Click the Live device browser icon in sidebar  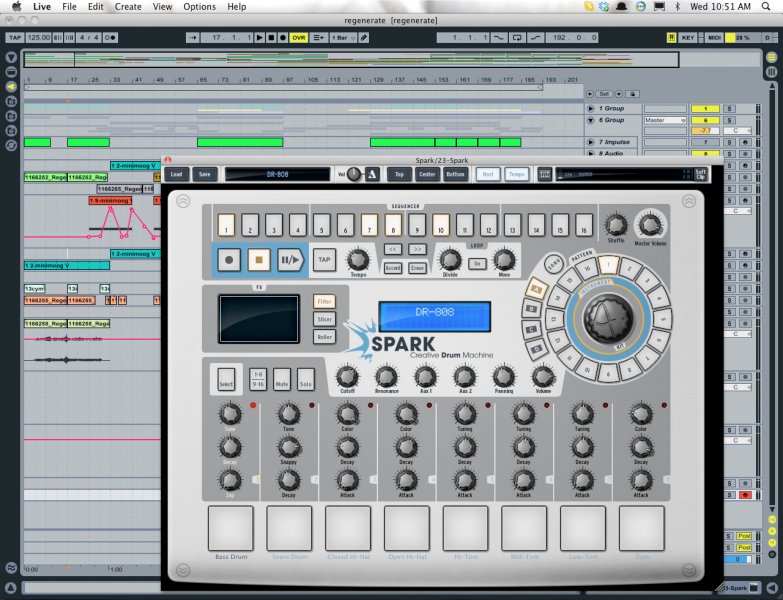click(x=11, y=72)
